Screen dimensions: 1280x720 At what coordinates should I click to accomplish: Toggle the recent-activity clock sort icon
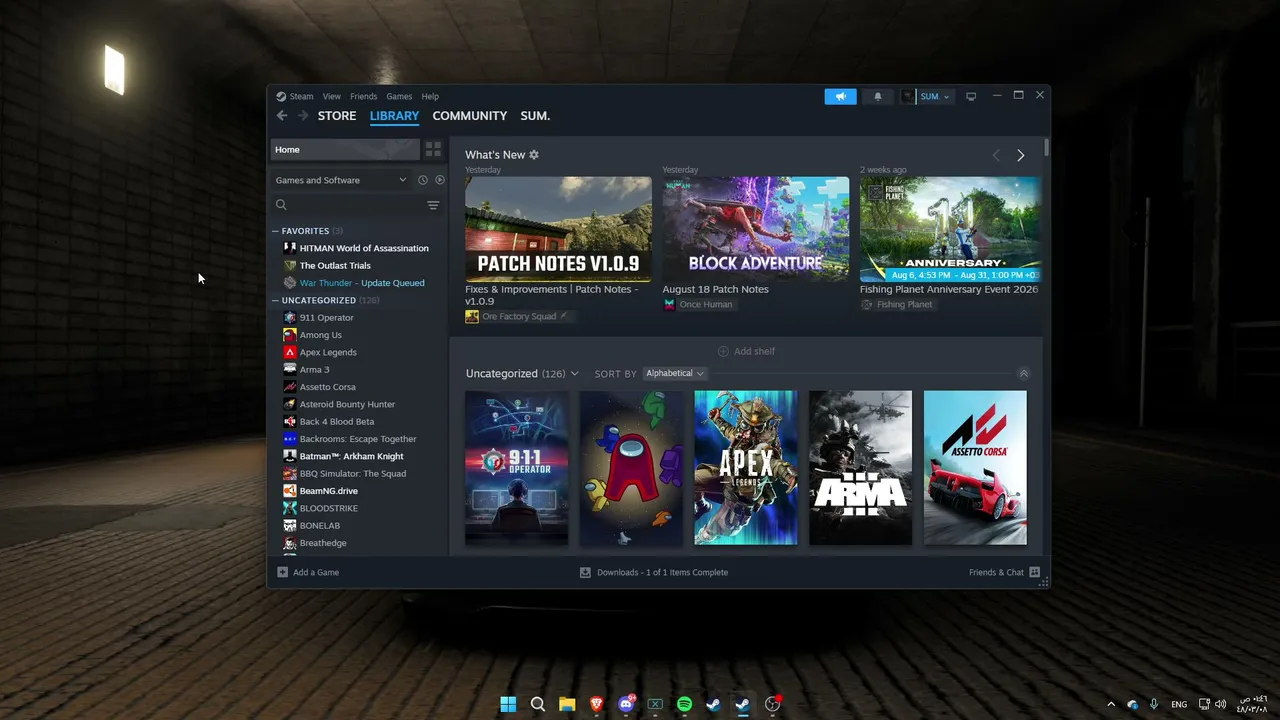pyautogui.click(x=423, y=180)
